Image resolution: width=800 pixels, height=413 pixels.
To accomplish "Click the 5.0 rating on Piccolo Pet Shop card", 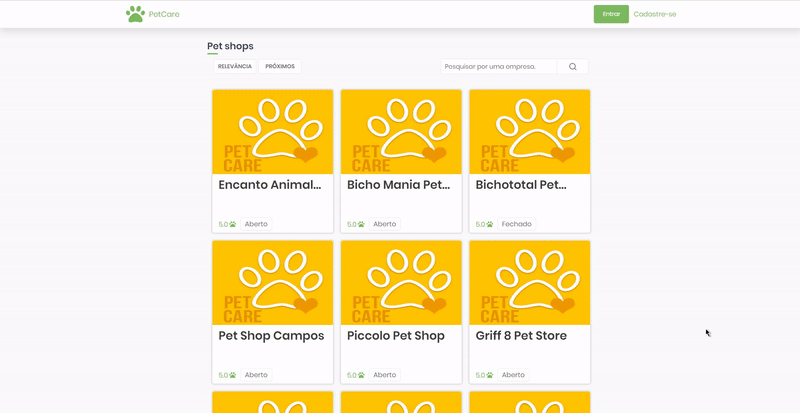I will click(x=352, y=375).
